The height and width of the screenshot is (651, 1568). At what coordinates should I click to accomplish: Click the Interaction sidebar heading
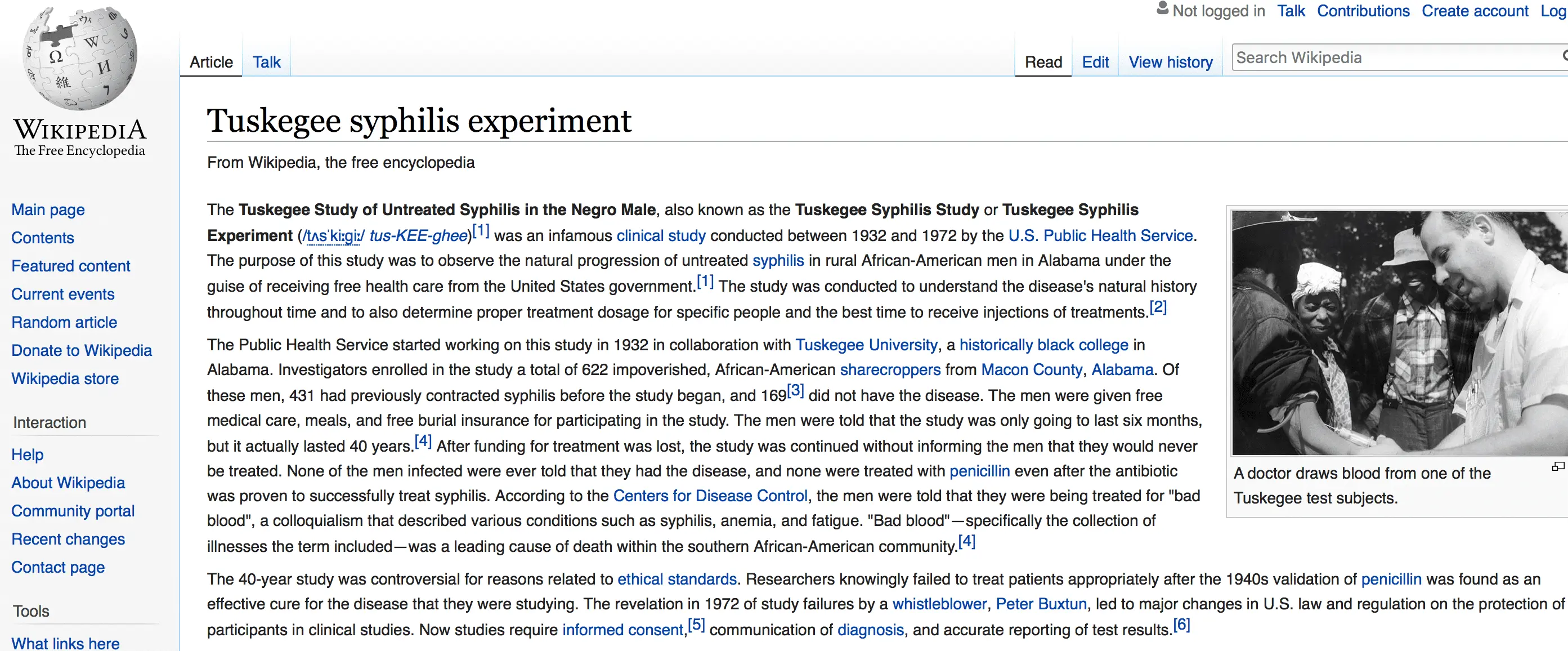pos(50,422)
